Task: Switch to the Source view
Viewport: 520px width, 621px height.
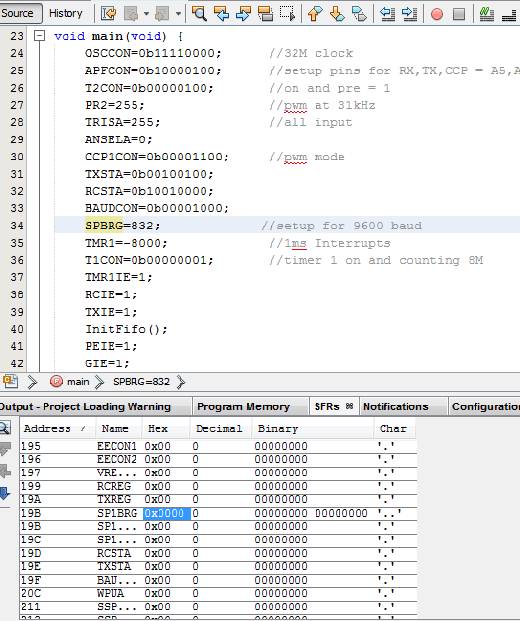Action: pos(19,13)
